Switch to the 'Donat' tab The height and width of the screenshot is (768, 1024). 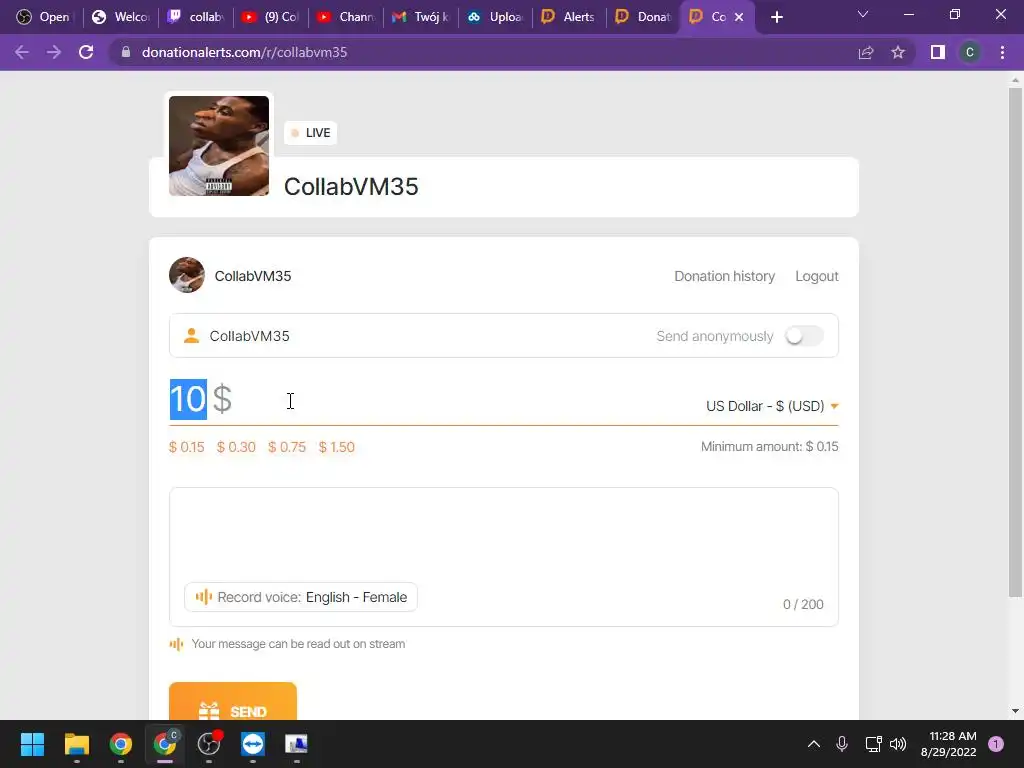click(644, 17)
